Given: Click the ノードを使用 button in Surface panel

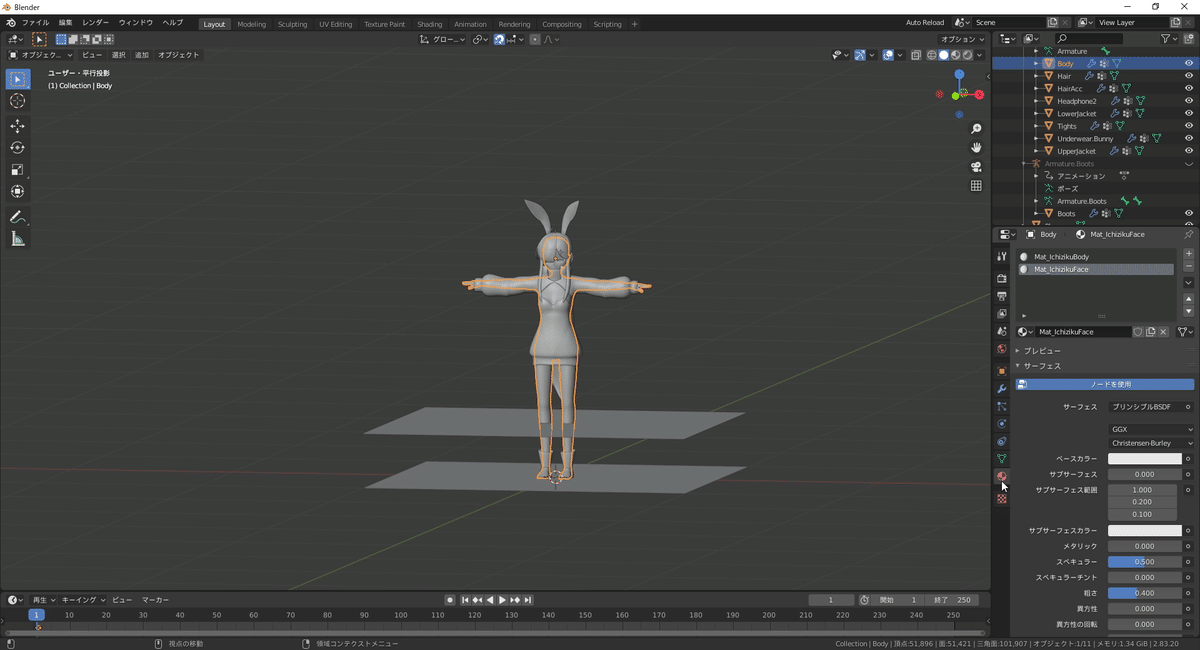Looking at the screenshot, I should 1110,384.
